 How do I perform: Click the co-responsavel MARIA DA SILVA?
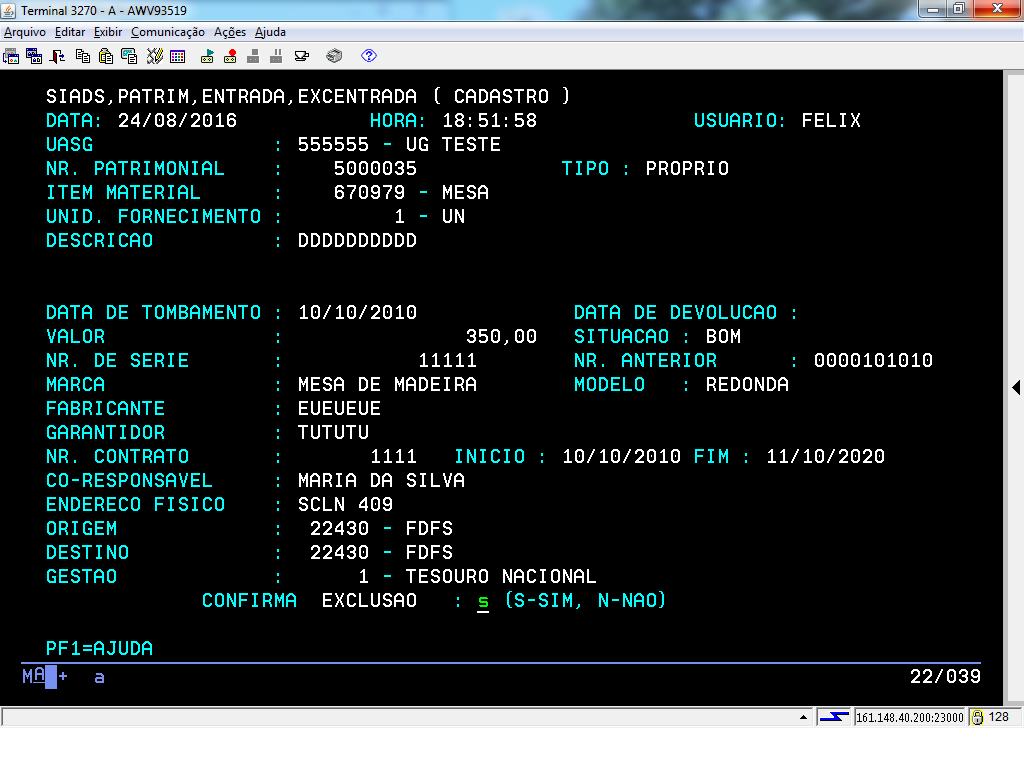coord(381,481)
